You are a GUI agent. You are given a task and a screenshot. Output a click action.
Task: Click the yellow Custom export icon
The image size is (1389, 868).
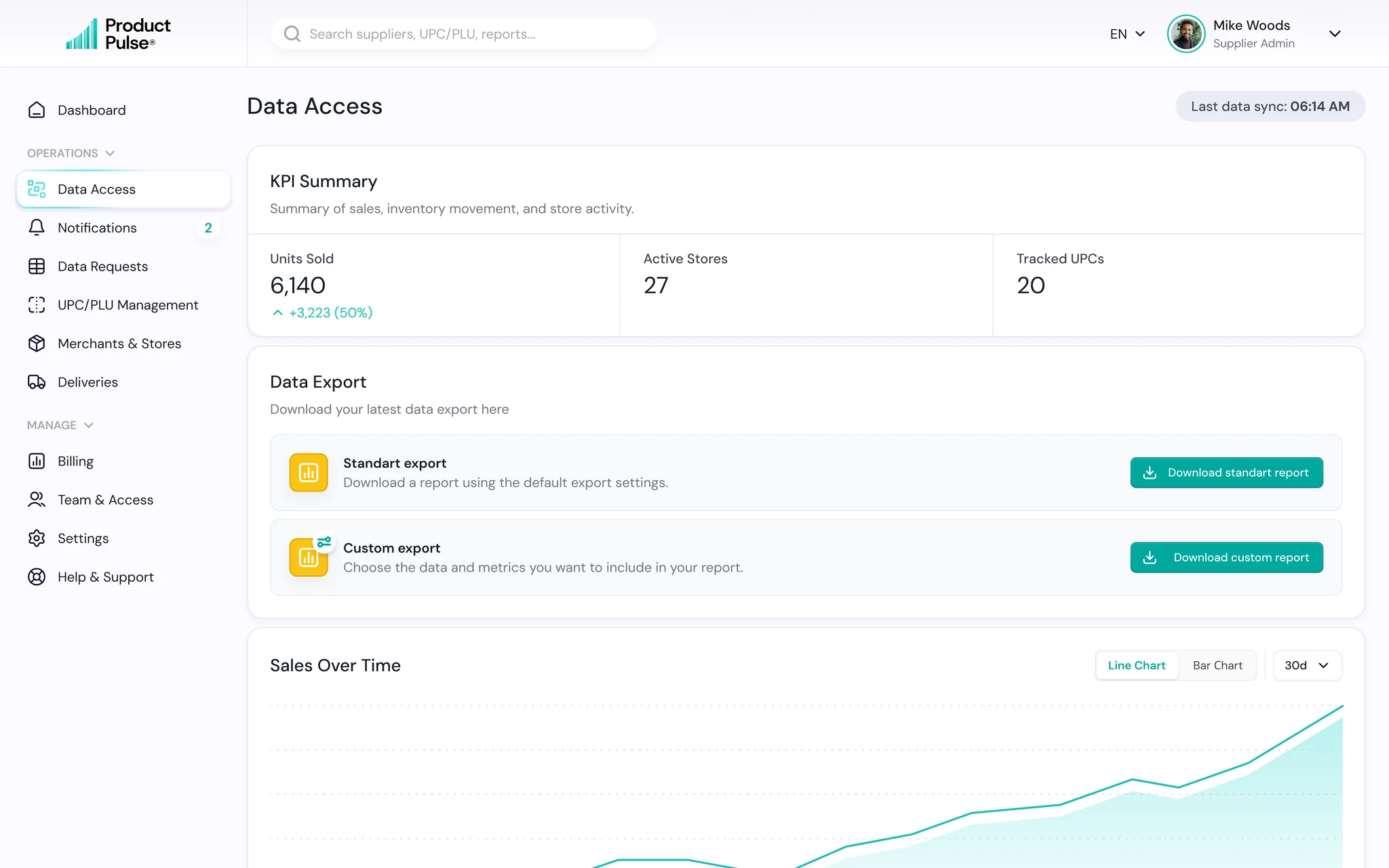tap(309, 557)
